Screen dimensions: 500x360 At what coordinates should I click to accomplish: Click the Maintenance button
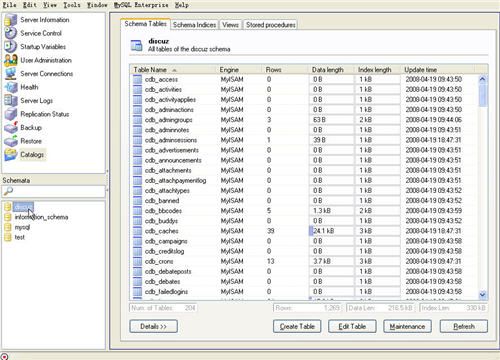click(407, 326)
